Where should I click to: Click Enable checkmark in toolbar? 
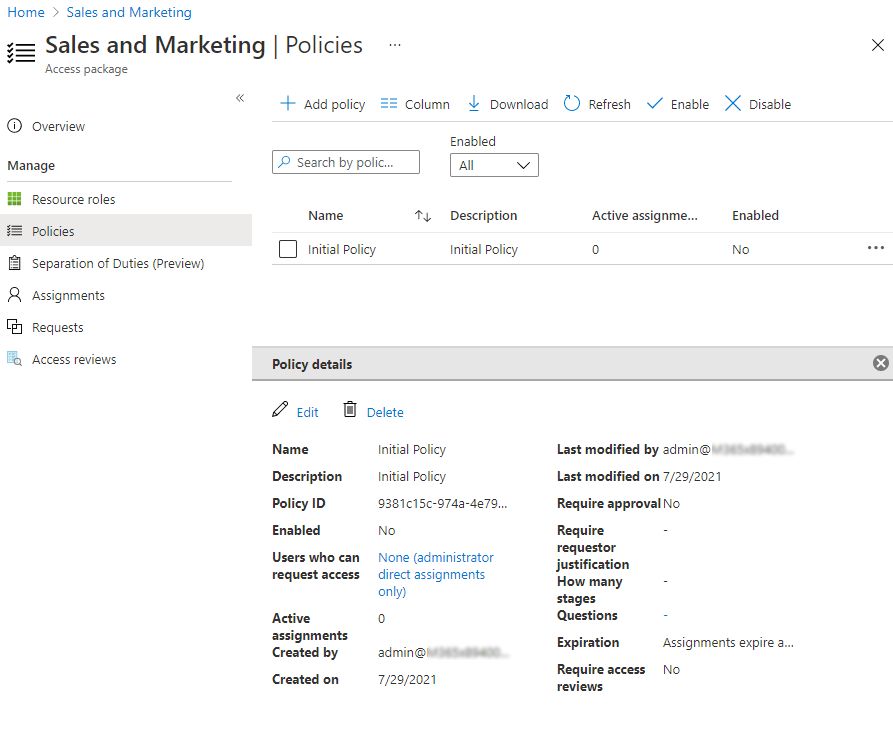click(x=655, y=104)
